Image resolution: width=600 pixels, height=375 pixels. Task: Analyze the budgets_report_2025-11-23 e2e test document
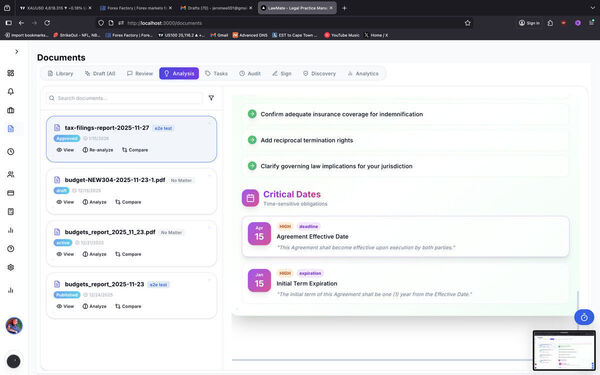pyautogui.click(x=95, y=307)
